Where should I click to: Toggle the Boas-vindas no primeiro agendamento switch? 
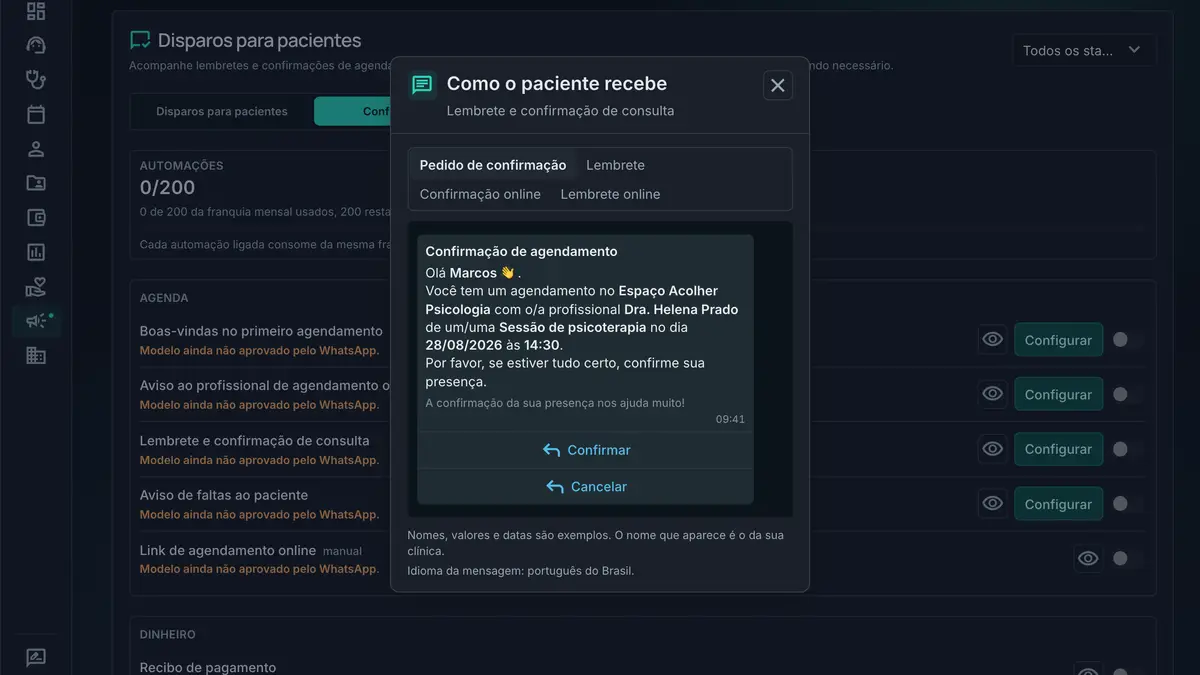(x=1127, y=340)
